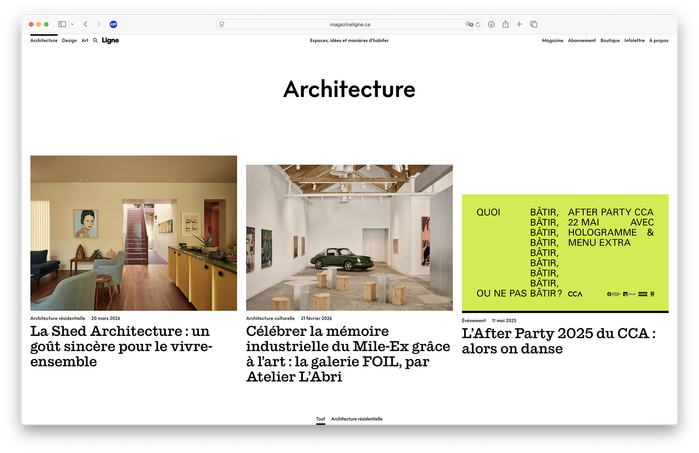Open the FOIL gallery photo
Screen dimensions: 699x453
(x=349, y=237)
